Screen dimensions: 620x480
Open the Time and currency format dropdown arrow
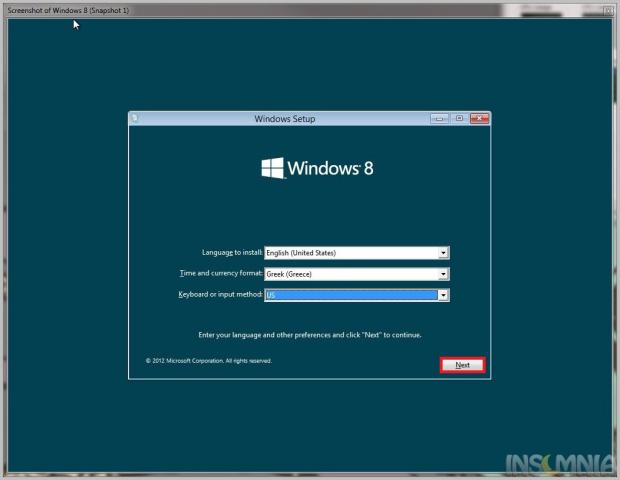pos(443,274)
